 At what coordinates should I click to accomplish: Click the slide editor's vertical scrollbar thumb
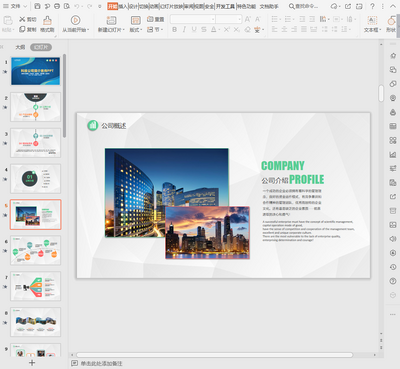(x=381, y=93)
